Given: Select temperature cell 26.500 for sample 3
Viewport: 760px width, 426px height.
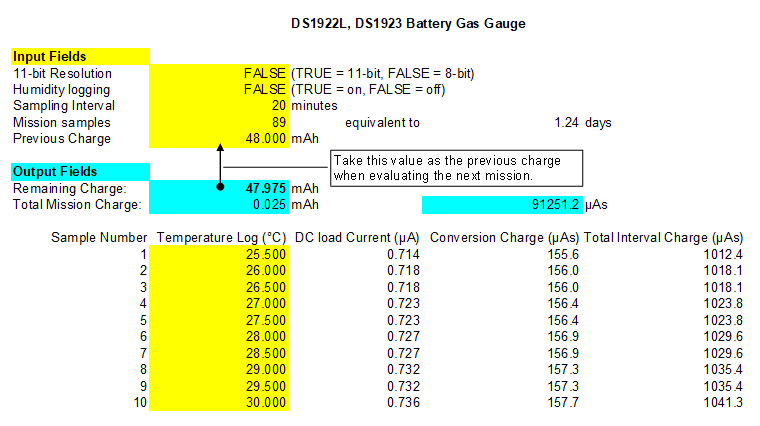Looking at the screenshot, I should (x=219, y=287).
